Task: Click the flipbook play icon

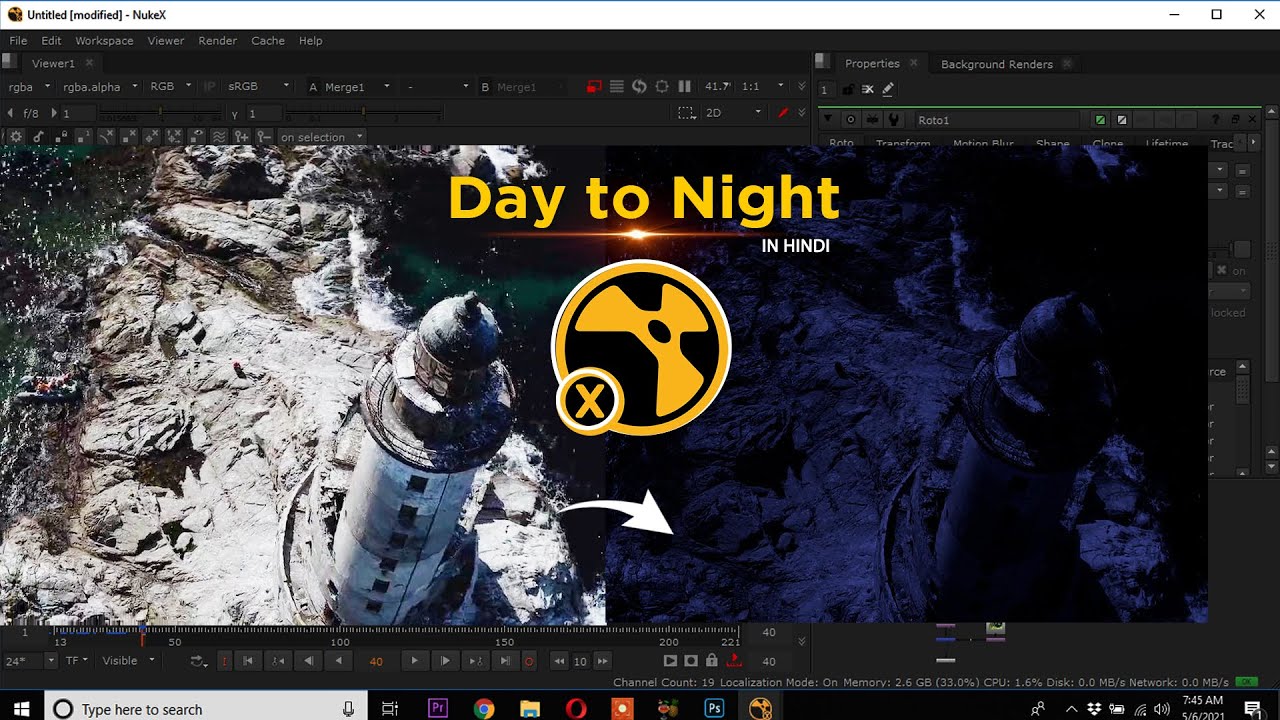Action: (670, 661)
